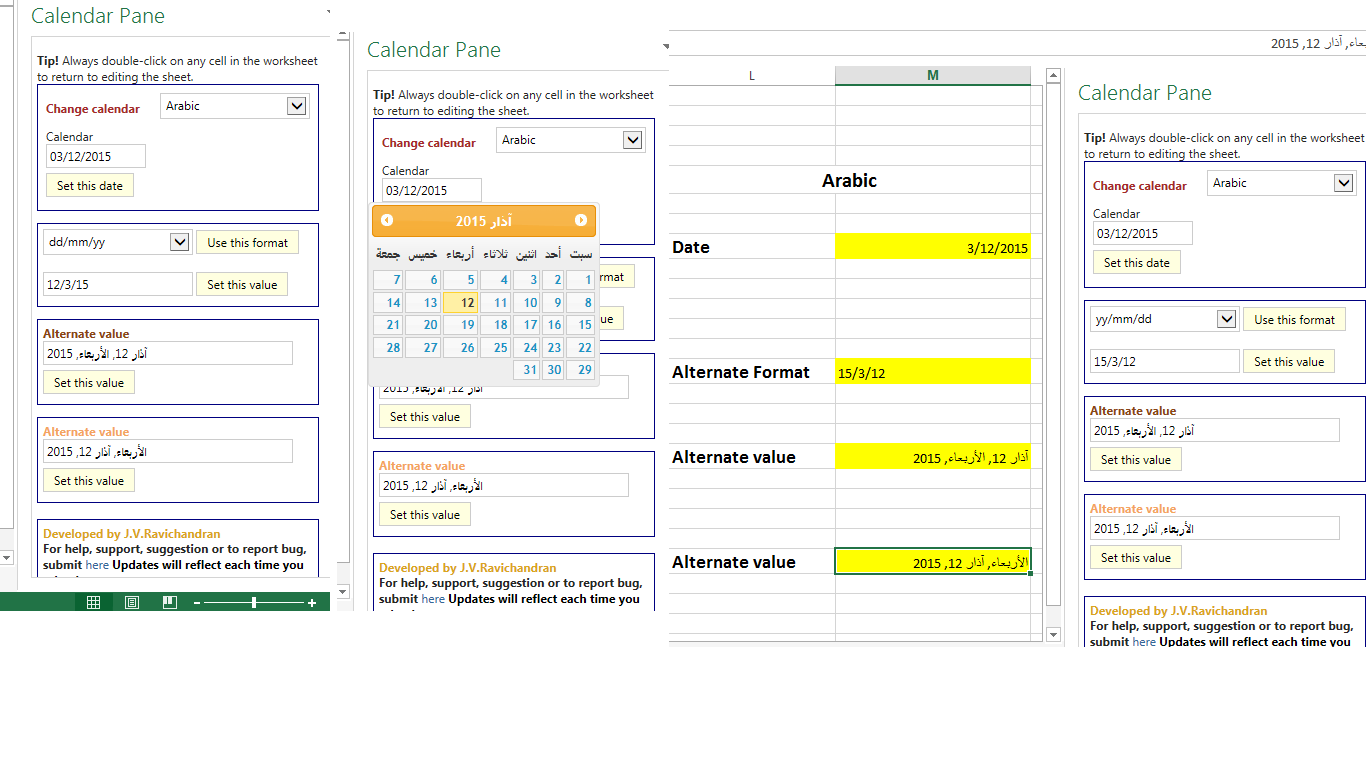Click the 'here' link in leftmost pane

tap(97, 565)
